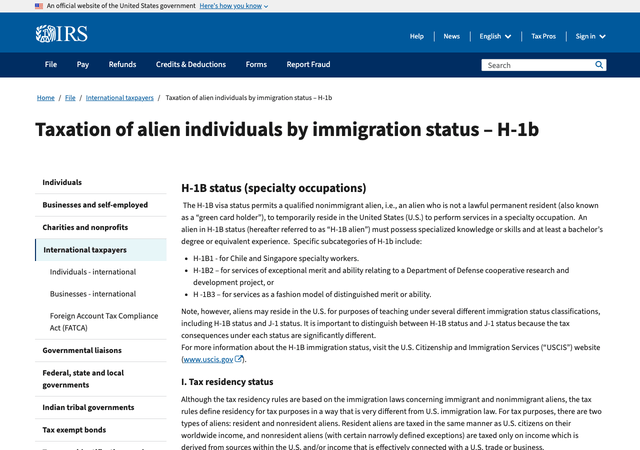
Task: Open the Forms menu
Action: point(256,65)
